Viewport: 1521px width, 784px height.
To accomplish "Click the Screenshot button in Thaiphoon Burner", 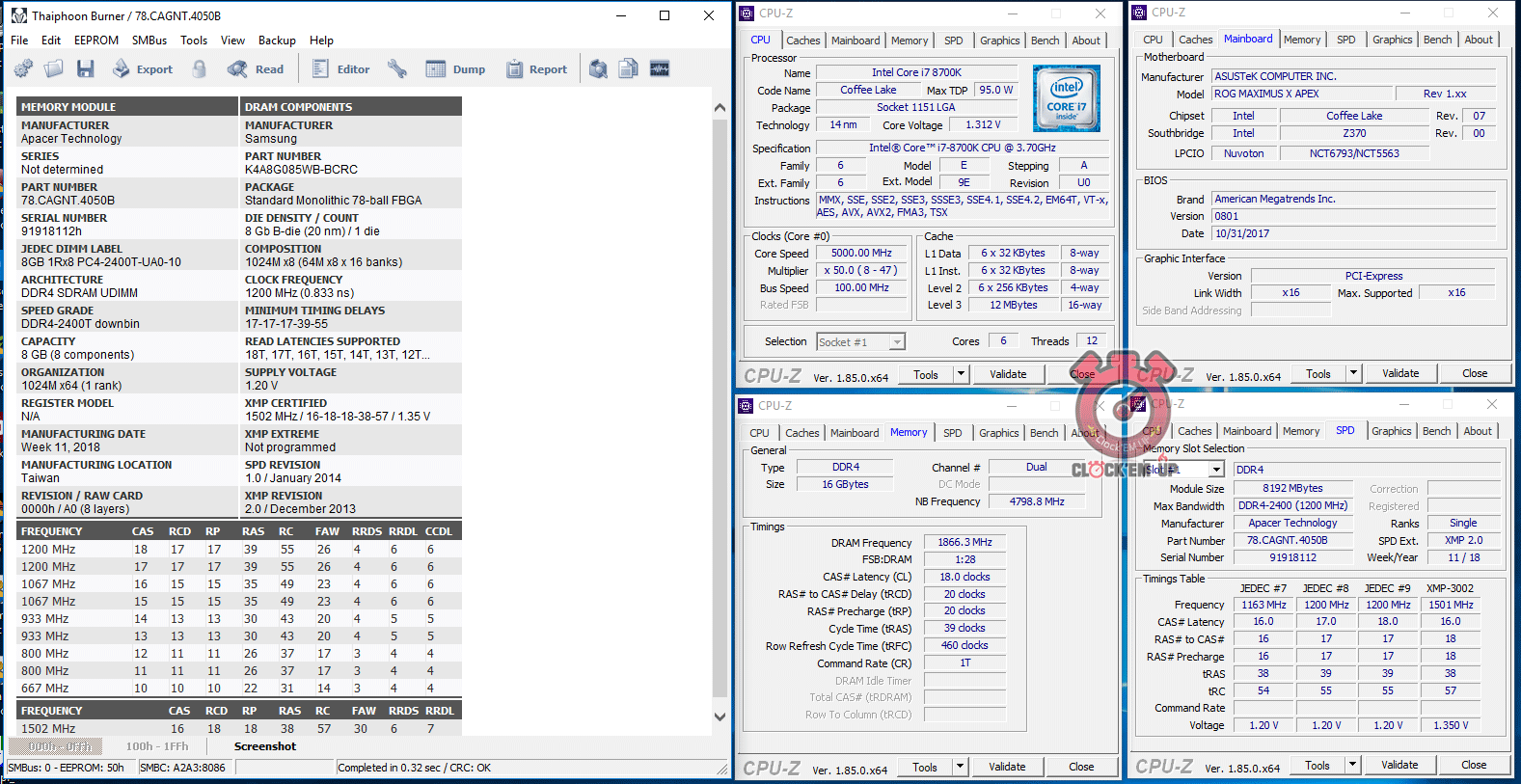I will click(265, 746).
